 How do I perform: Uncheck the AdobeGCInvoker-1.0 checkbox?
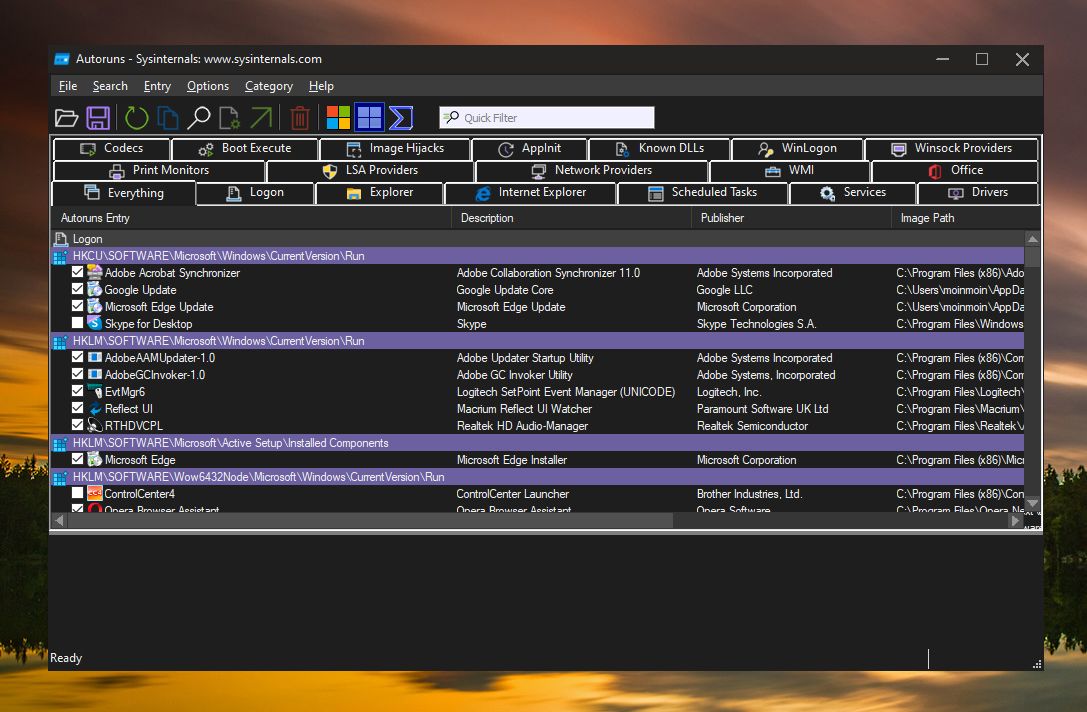coord(78,374)
